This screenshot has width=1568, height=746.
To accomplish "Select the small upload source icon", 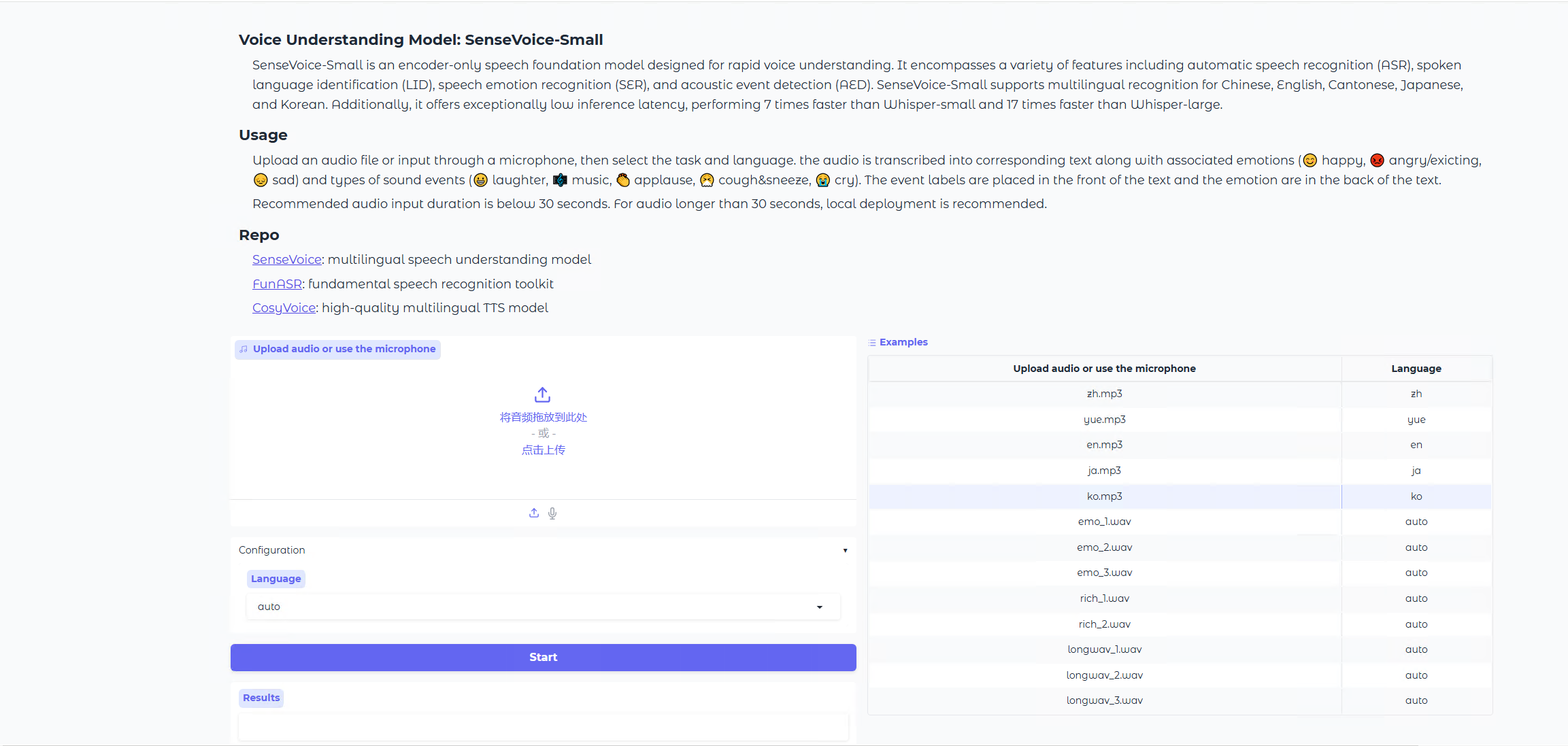I will tap(534, 513).
